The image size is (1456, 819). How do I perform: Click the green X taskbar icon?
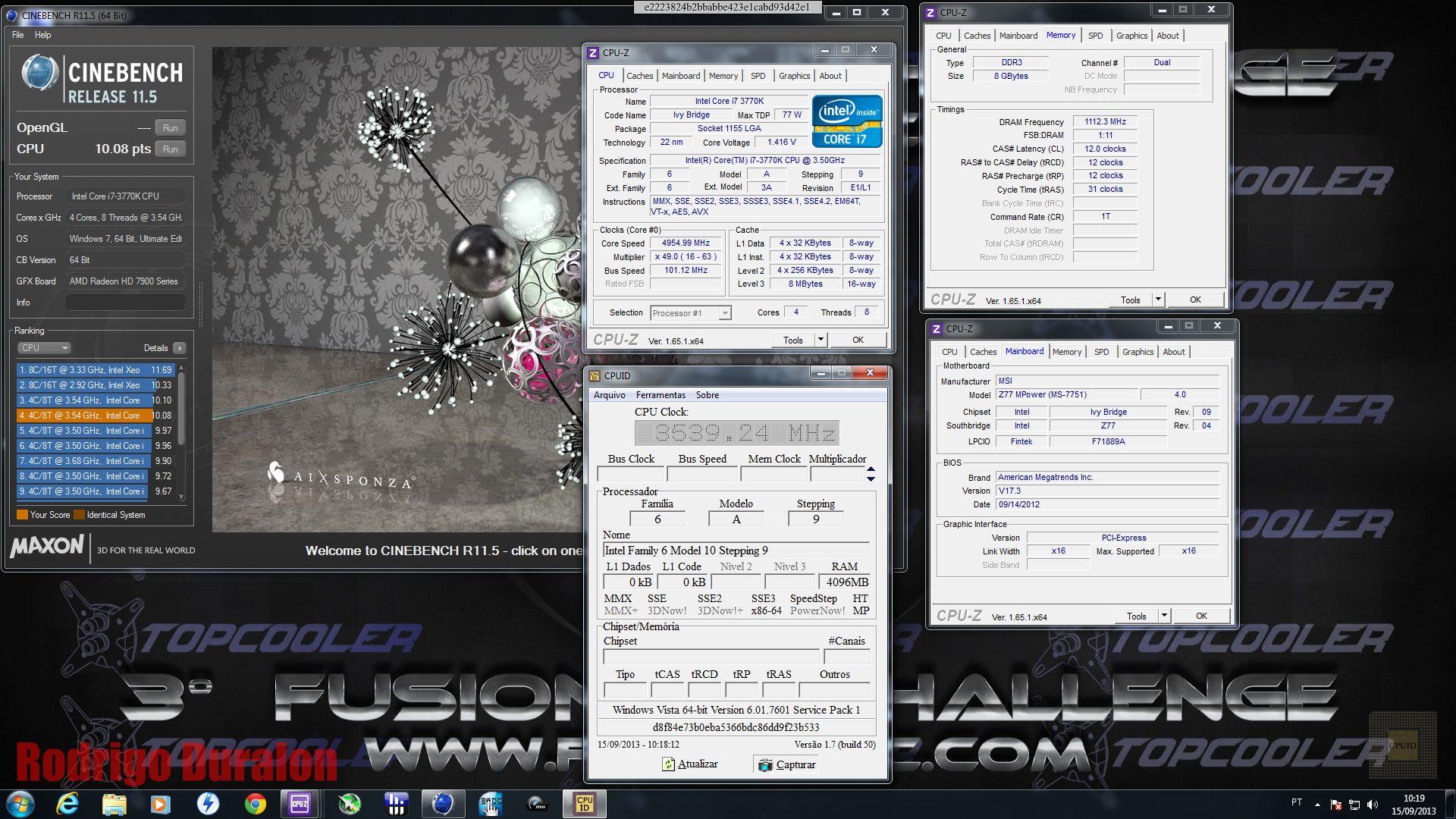click(x=349, y=804)
